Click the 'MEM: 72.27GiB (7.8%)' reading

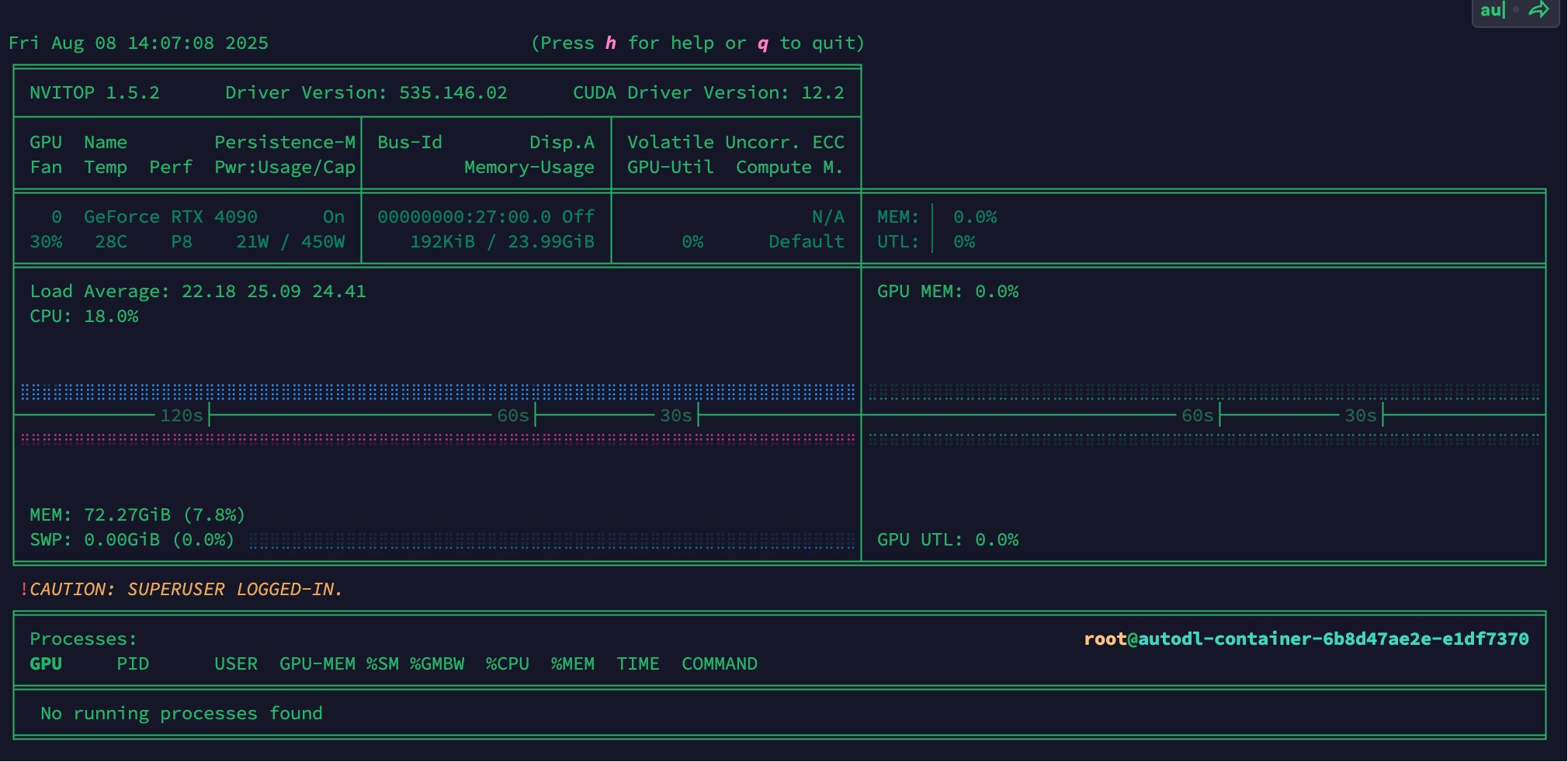point(137,515)
